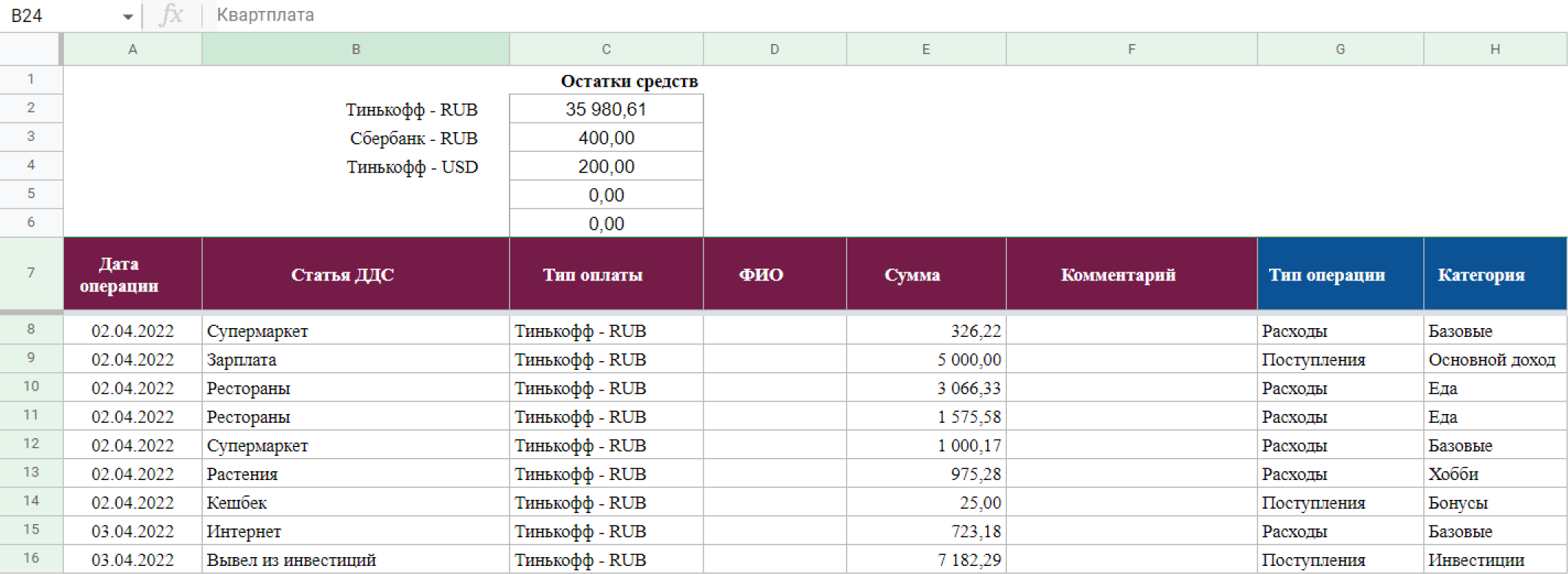Viewport: 1568px width, 574px height.
Task: Select the Вывел из инвестиций cell
Action: click(x=355, y=559)
